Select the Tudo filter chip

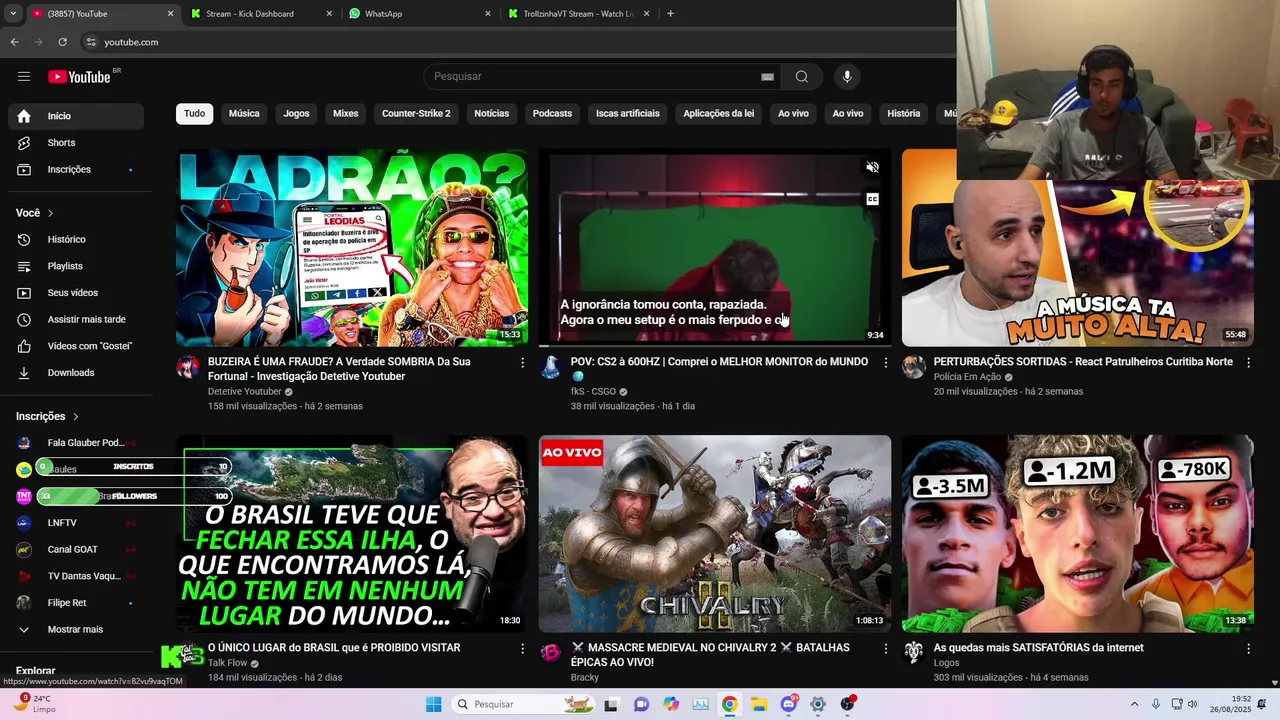click(x=194, y=114)
